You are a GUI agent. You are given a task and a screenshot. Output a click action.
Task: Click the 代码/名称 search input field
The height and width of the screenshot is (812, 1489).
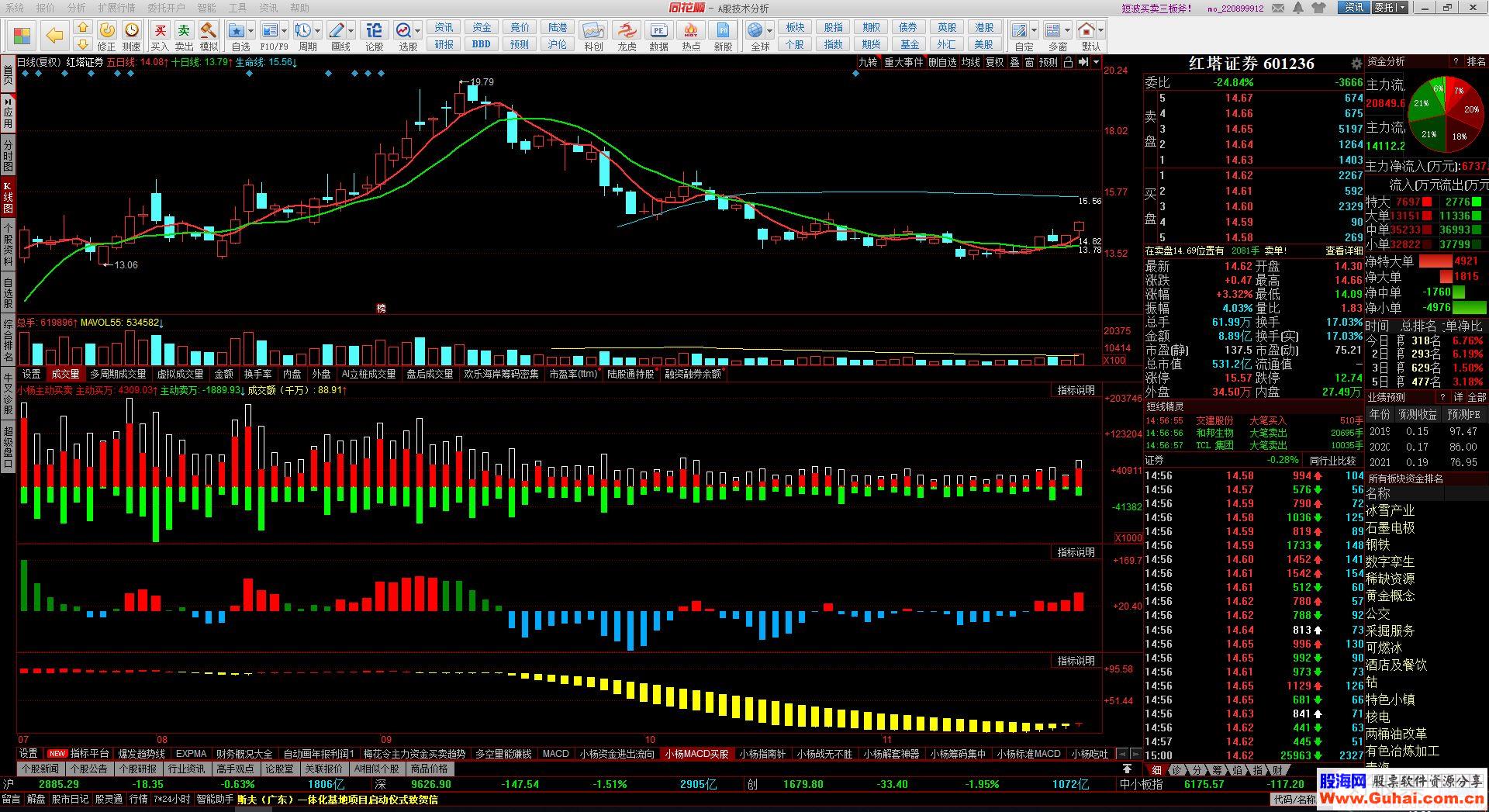1294,800
